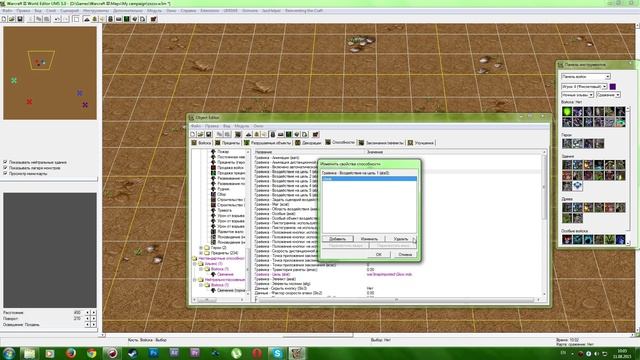
Task: Click minimap preview in World Editor
Action: coord(50,73)
